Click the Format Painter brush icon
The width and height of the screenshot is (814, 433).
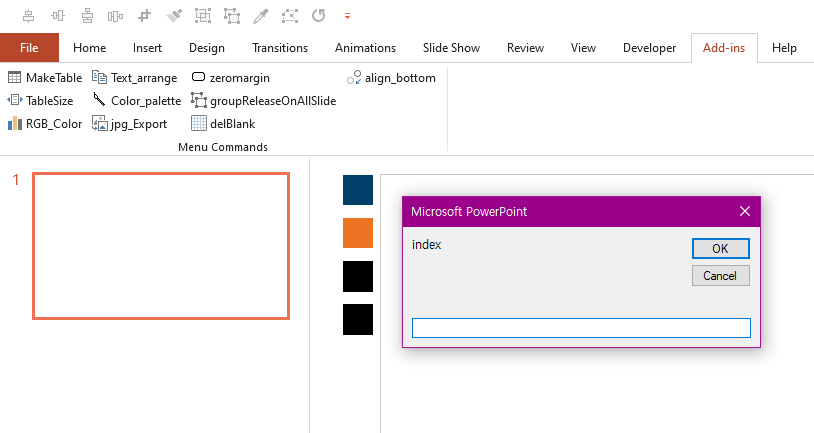[x=174, y=16]
